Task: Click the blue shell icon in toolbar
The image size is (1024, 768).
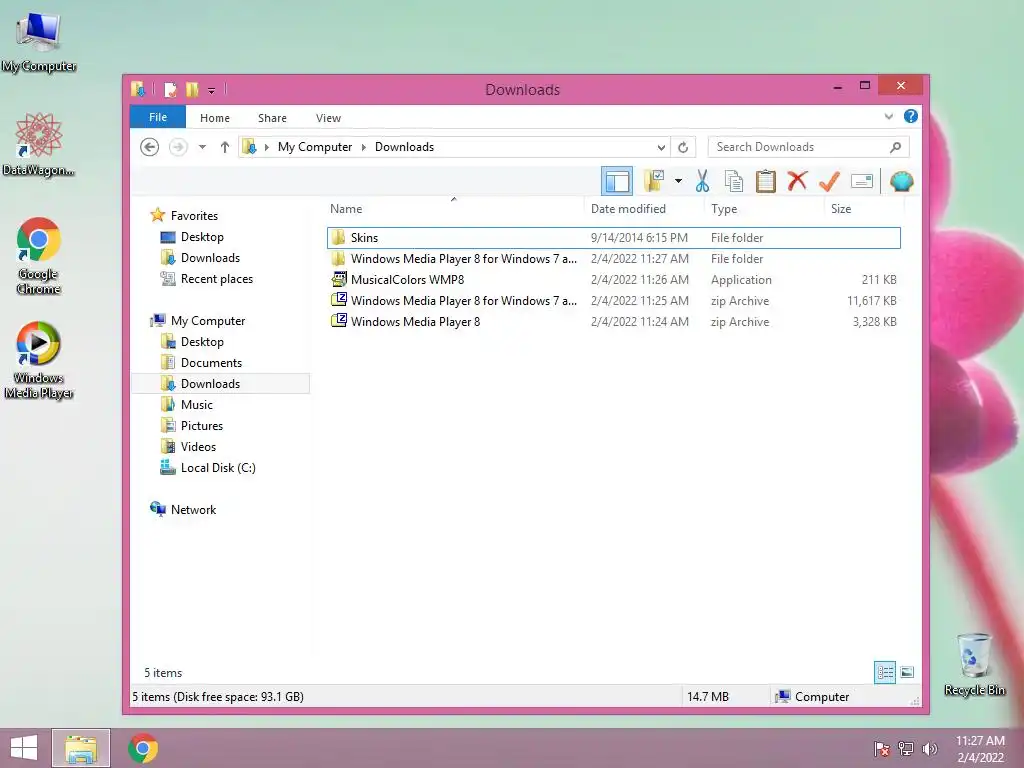Action: pos(901,181)
